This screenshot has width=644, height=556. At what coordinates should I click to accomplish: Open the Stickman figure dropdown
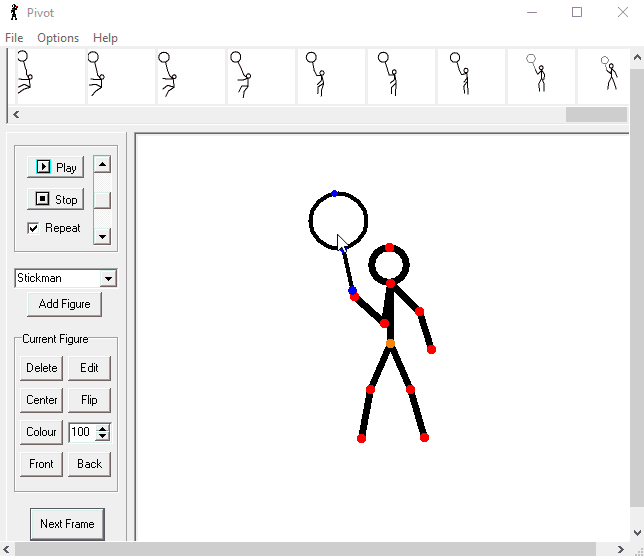coord(108,278)
